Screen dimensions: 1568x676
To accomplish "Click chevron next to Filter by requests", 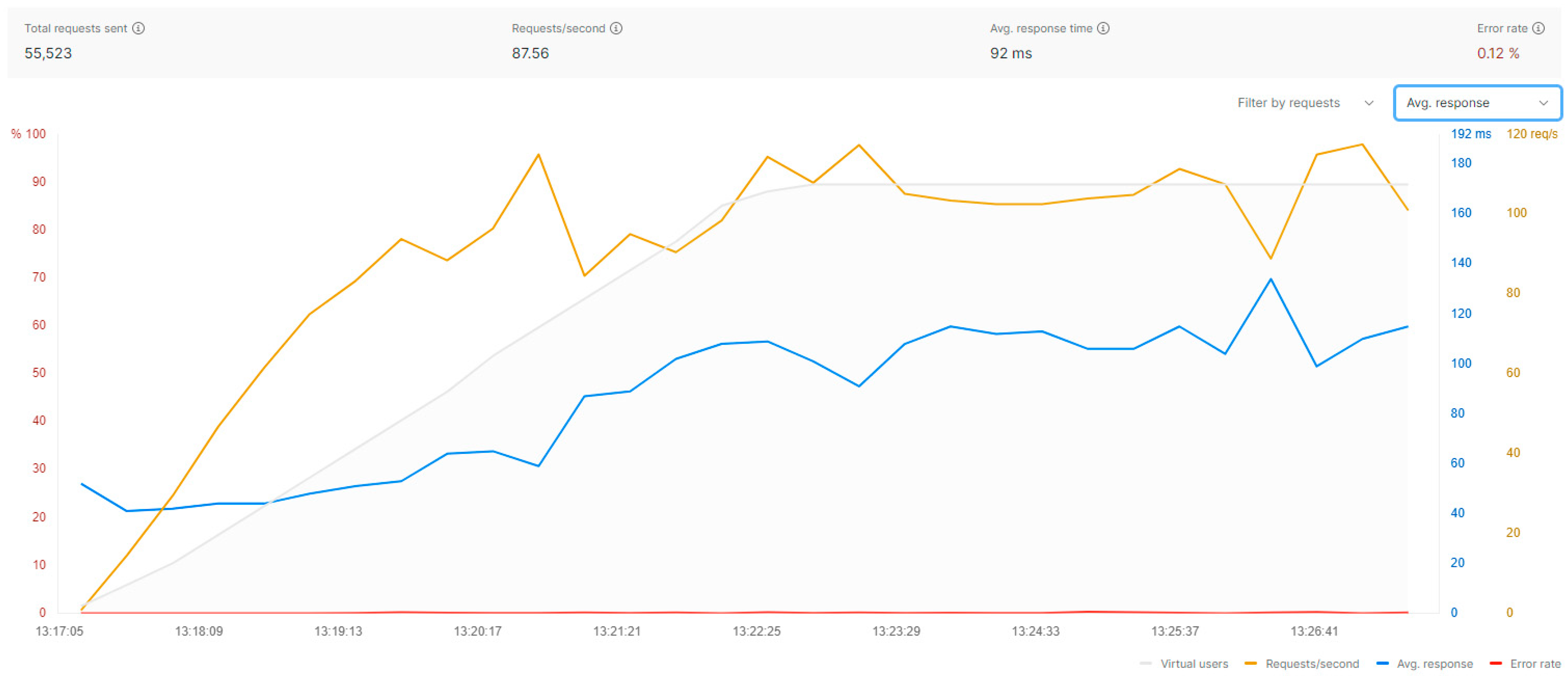I will point(1369,103).
